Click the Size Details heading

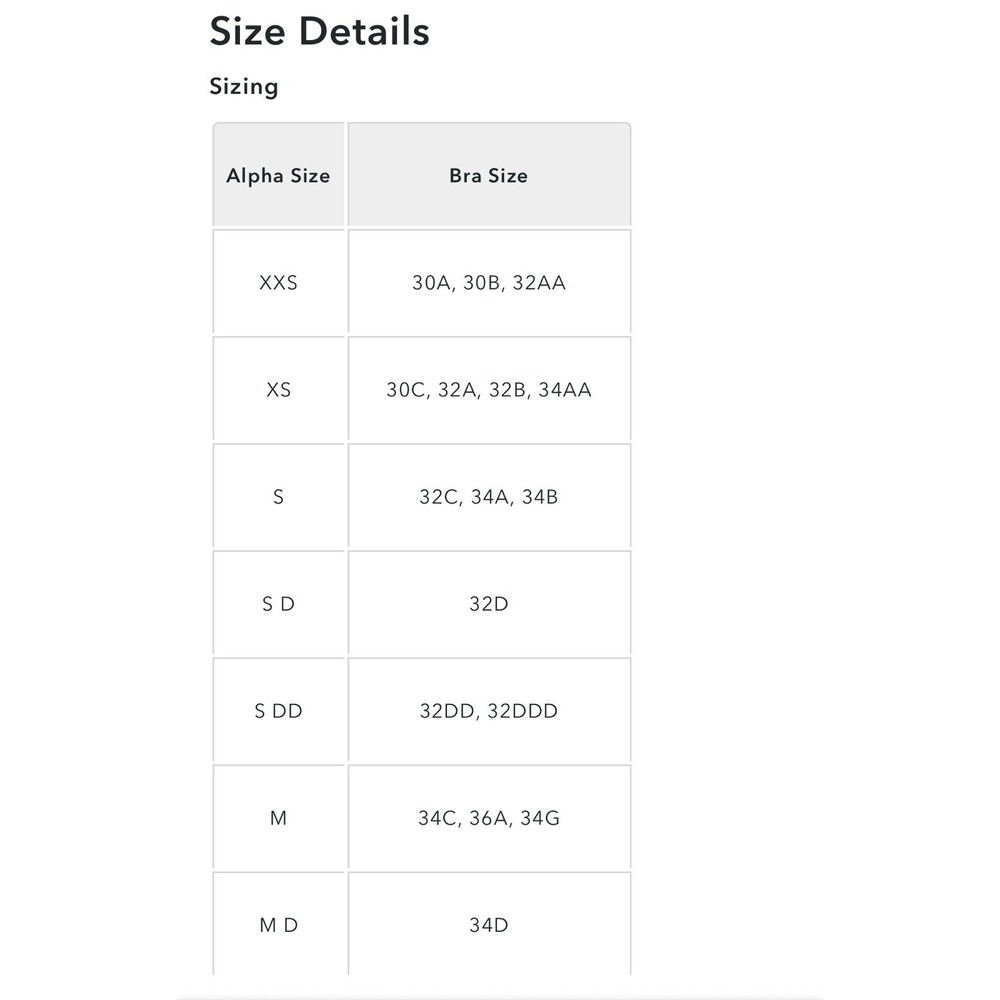pos(320,31)
